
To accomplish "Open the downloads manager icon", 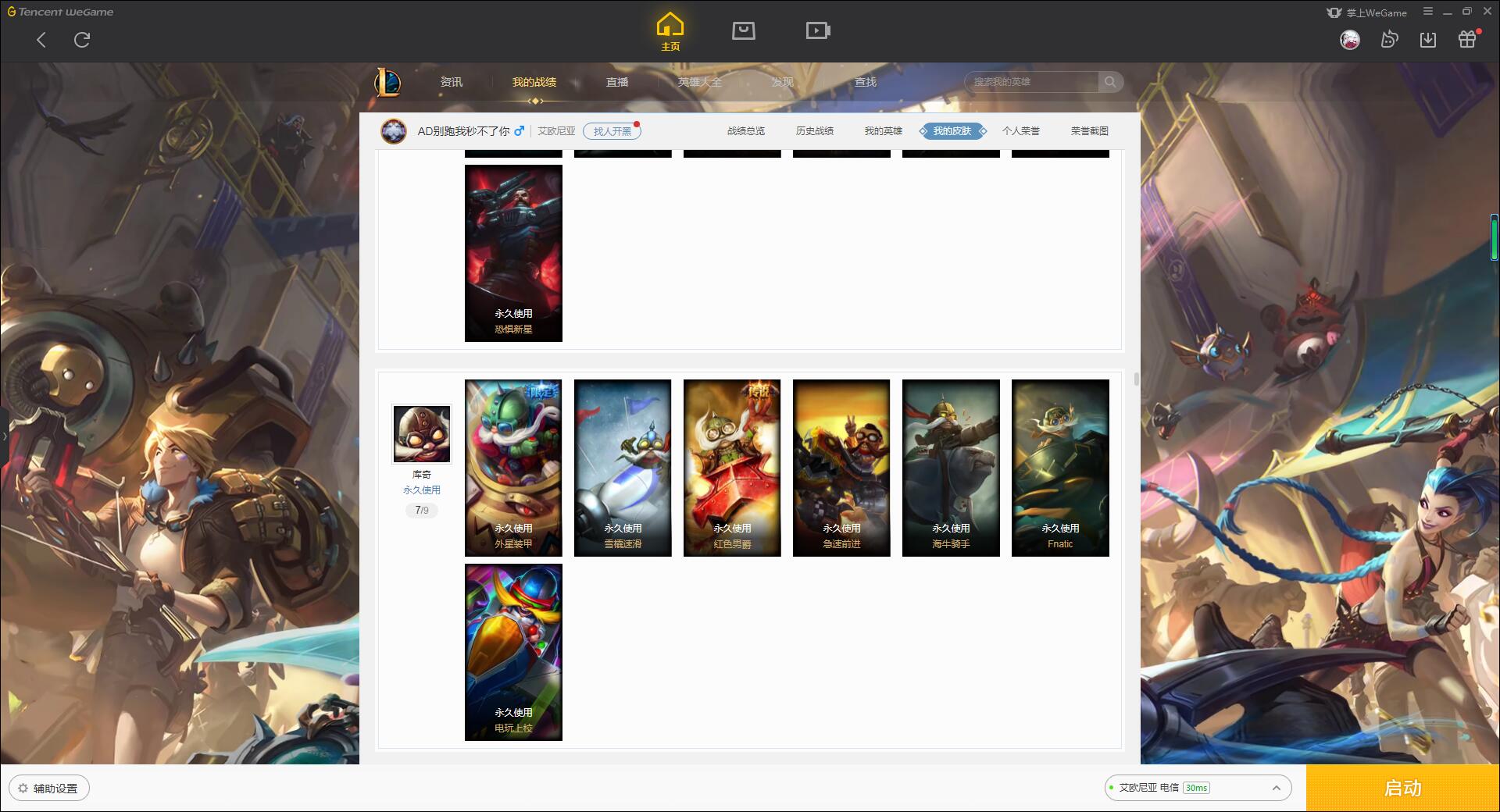I will [x=1428, y=39].
